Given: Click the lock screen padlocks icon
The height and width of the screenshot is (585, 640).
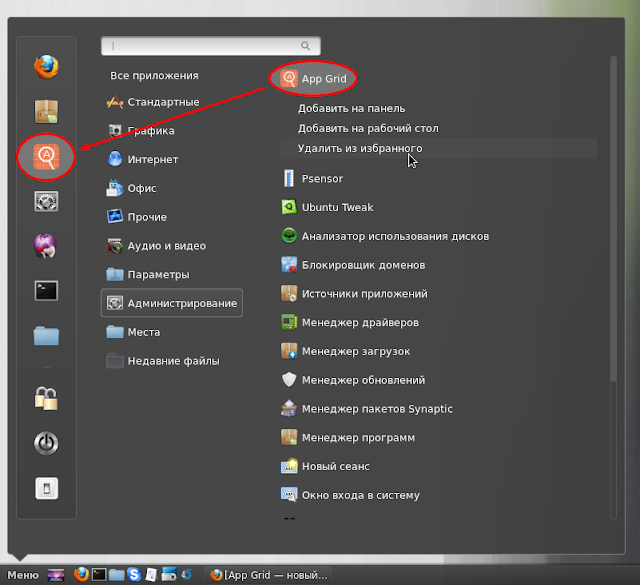Looking at the screenshot, I should (46, 398).
